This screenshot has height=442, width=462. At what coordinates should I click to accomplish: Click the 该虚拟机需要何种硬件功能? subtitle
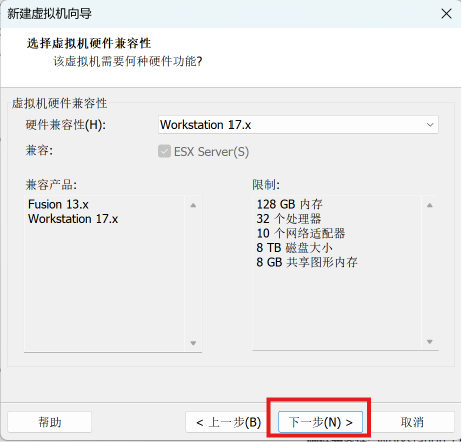(x=128, y=61)
